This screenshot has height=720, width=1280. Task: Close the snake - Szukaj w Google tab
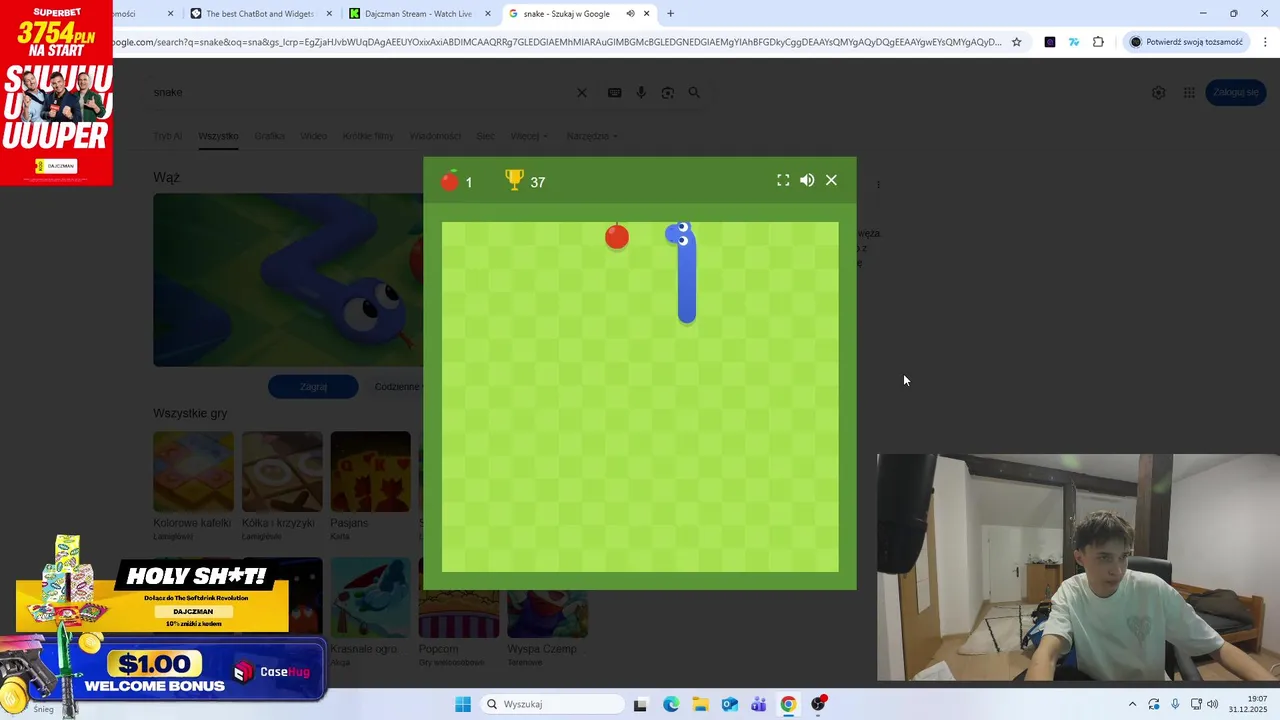point(647,14)
